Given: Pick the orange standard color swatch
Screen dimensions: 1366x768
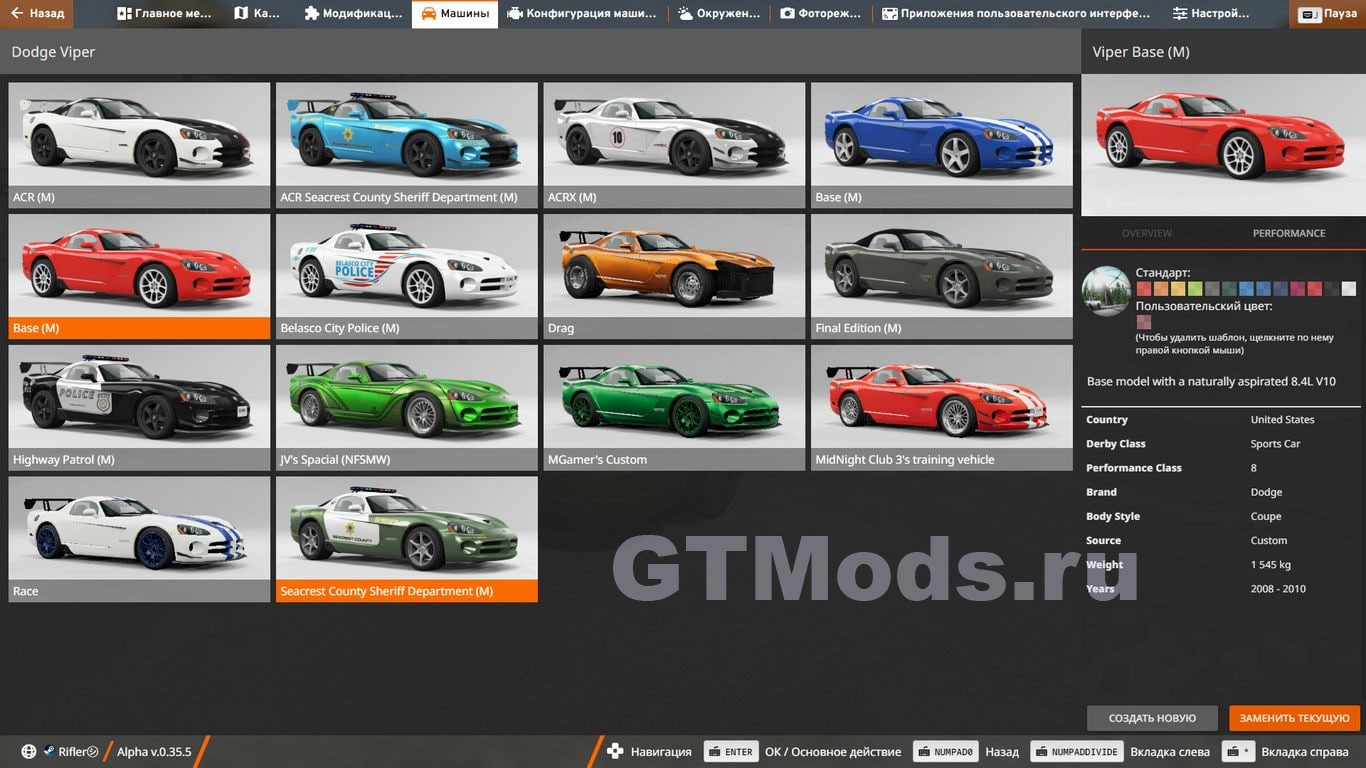Looking at the screenshot, I should click(x=1161, y=289).
